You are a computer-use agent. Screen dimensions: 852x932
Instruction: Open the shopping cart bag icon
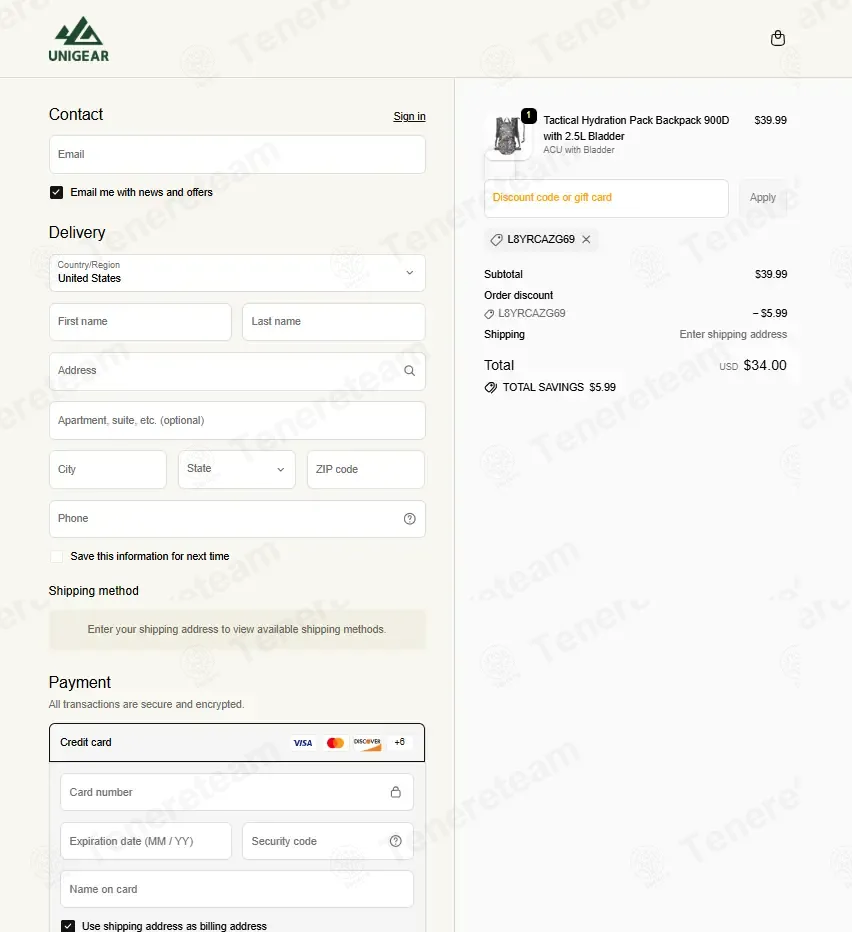(x=778, y=39)
